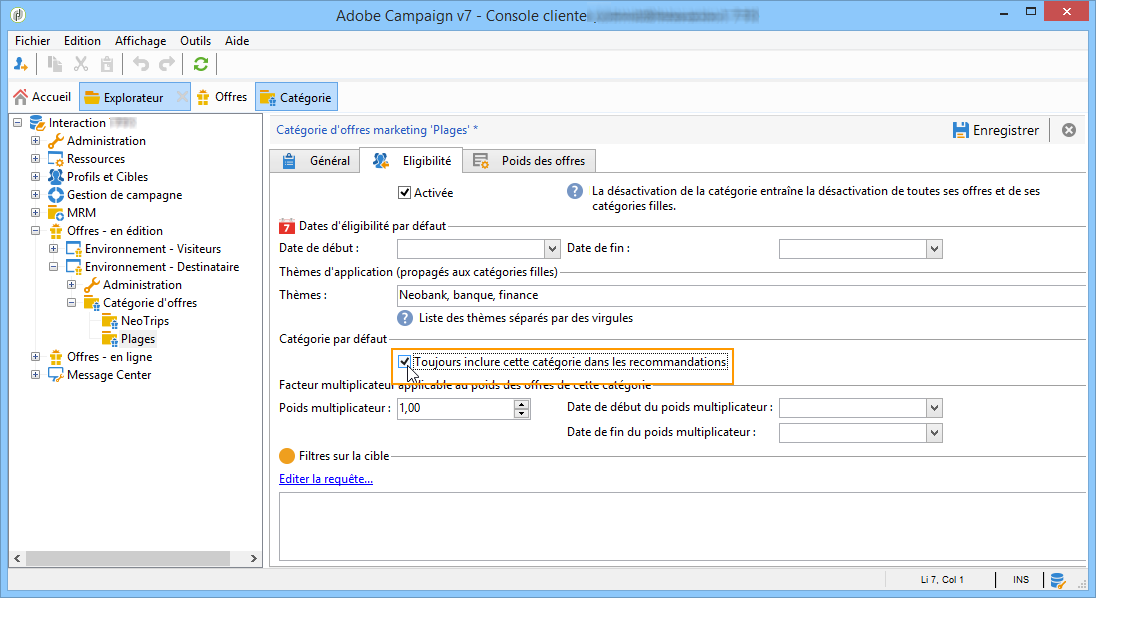Click the redo arrow icon
This screenshot has width=1123, height=621.
click(x=167, y=64)
